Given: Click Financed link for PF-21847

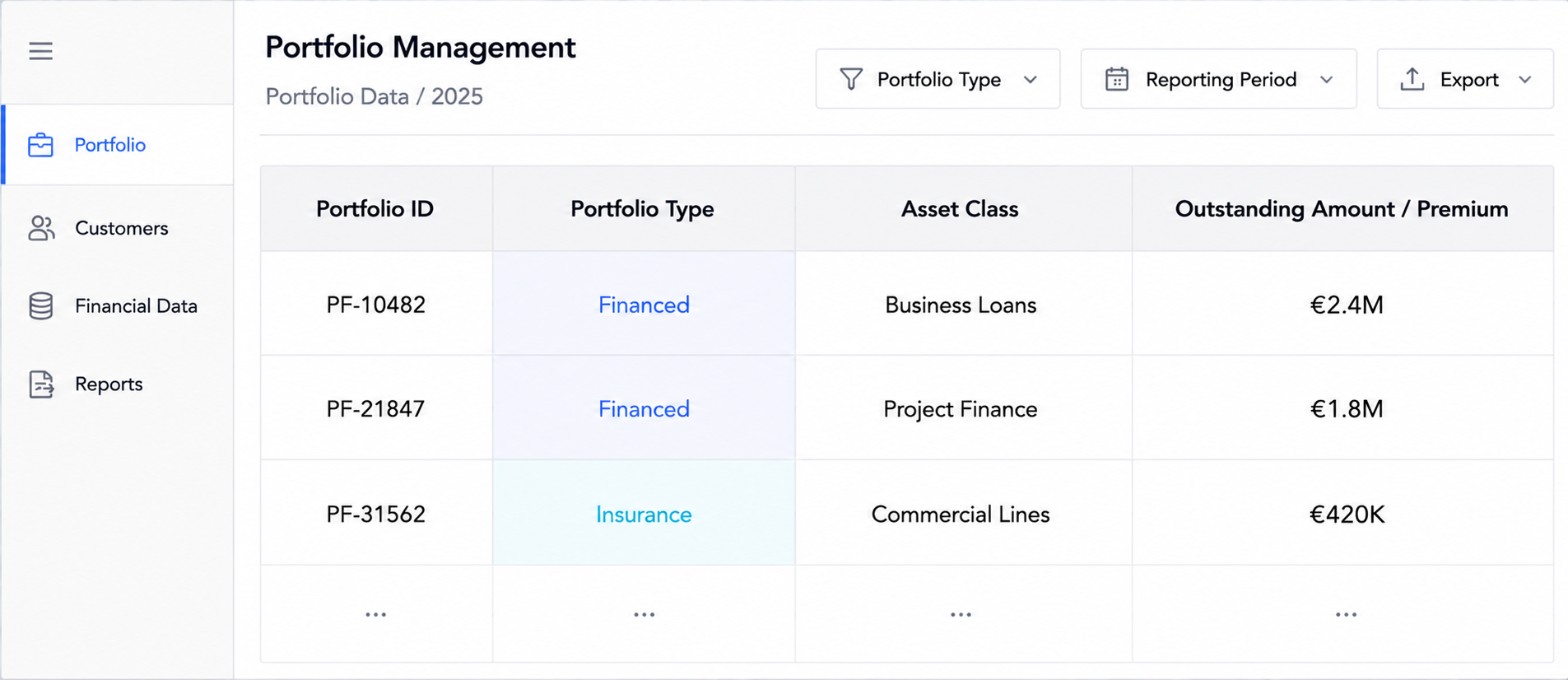Looking at the screenshot, I should (644, 409).
